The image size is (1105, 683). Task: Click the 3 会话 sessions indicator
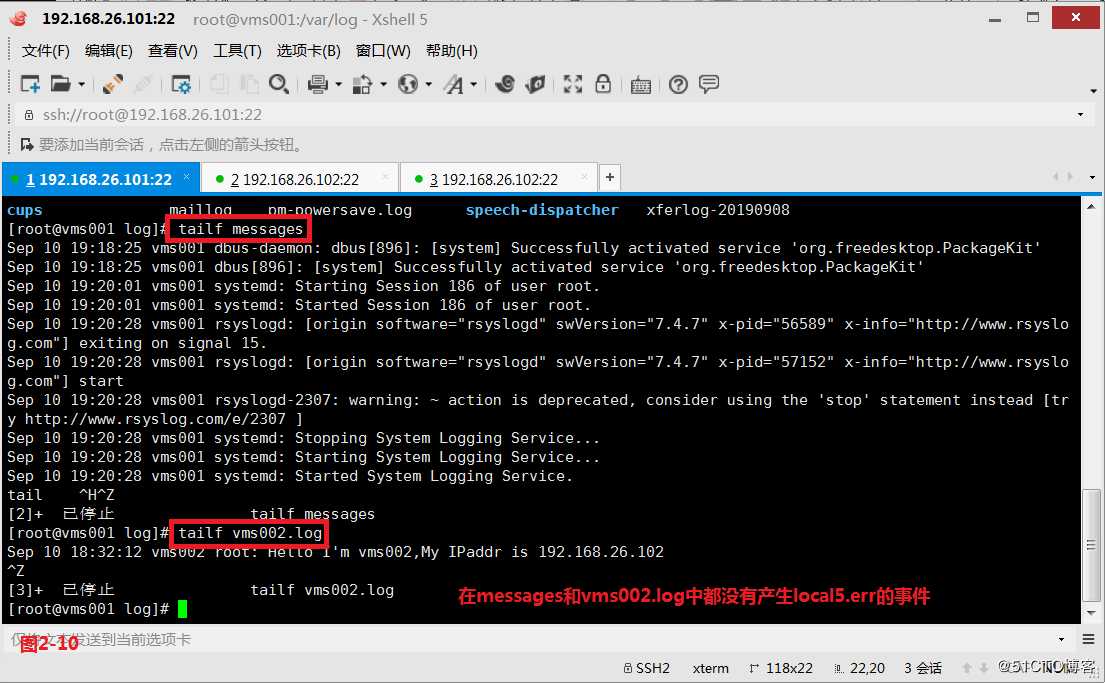923,668
